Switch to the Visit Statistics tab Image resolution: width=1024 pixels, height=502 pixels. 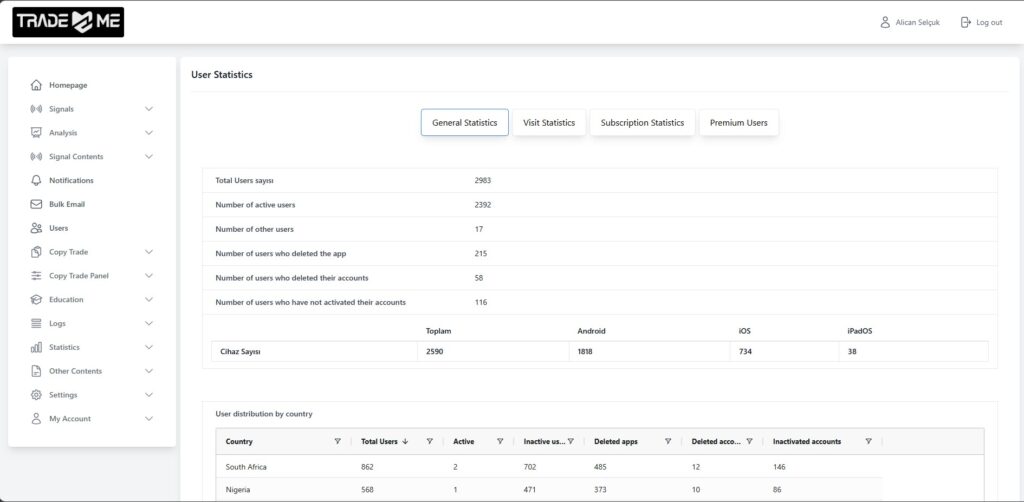549,123
